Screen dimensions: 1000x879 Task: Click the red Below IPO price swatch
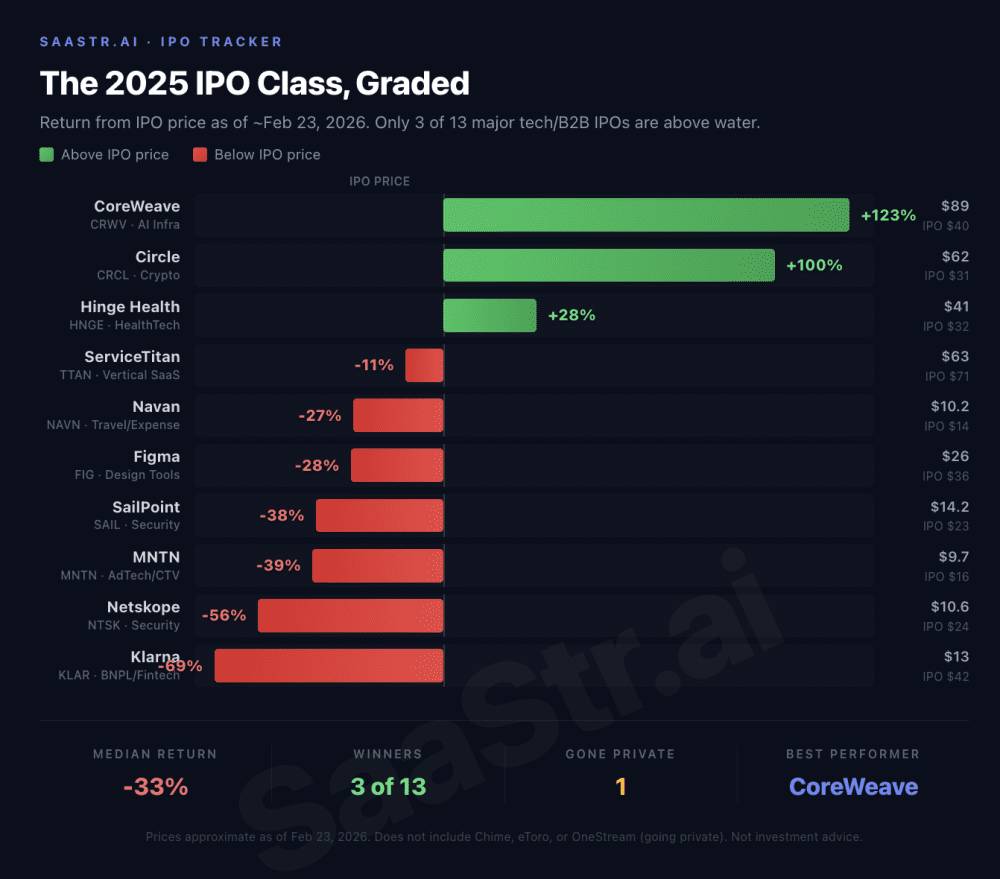(200, 154)
